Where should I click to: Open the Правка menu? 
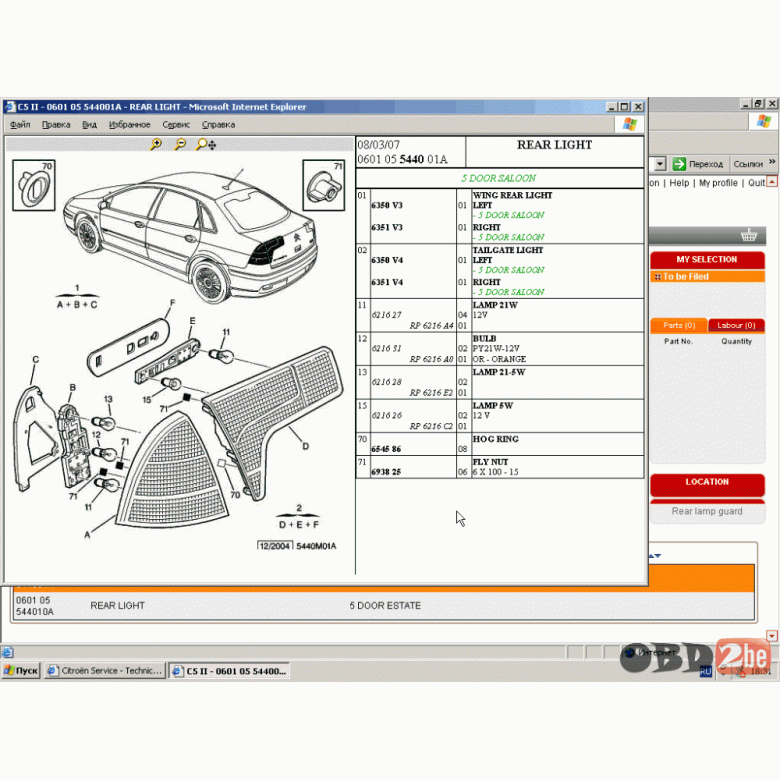click(56, 125)
